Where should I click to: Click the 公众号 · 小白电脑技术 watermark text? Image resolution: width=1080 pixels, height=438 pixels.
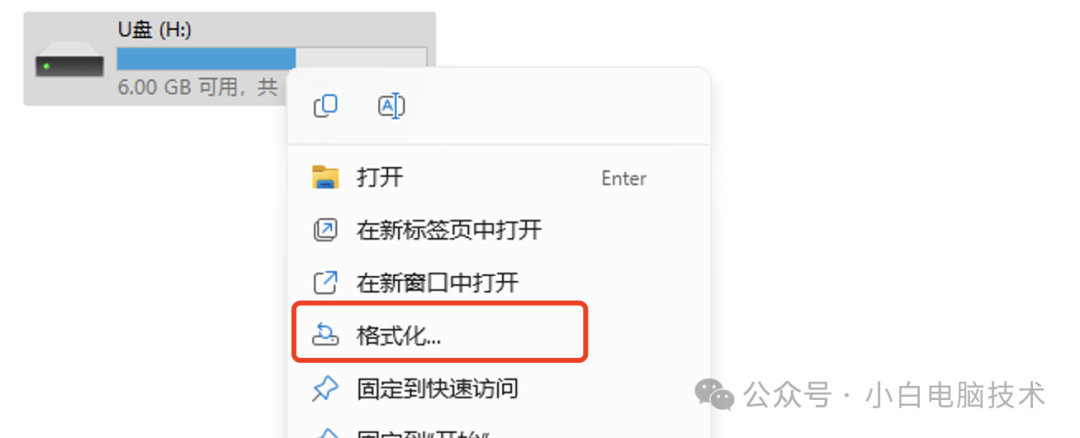[894, 395]
